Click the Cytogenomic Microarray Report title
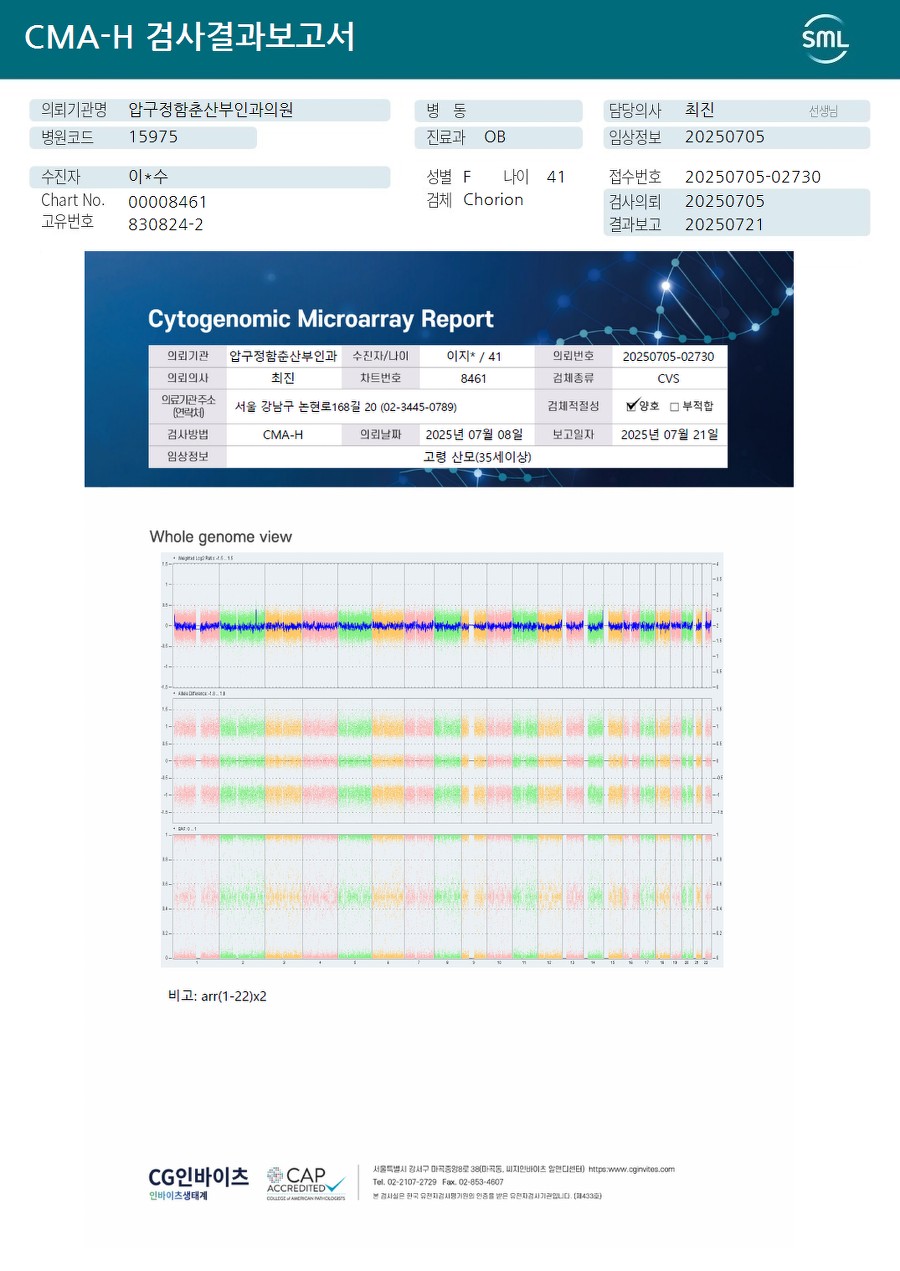Viewport: 900px width, 1271px height. tap(321, 319)
